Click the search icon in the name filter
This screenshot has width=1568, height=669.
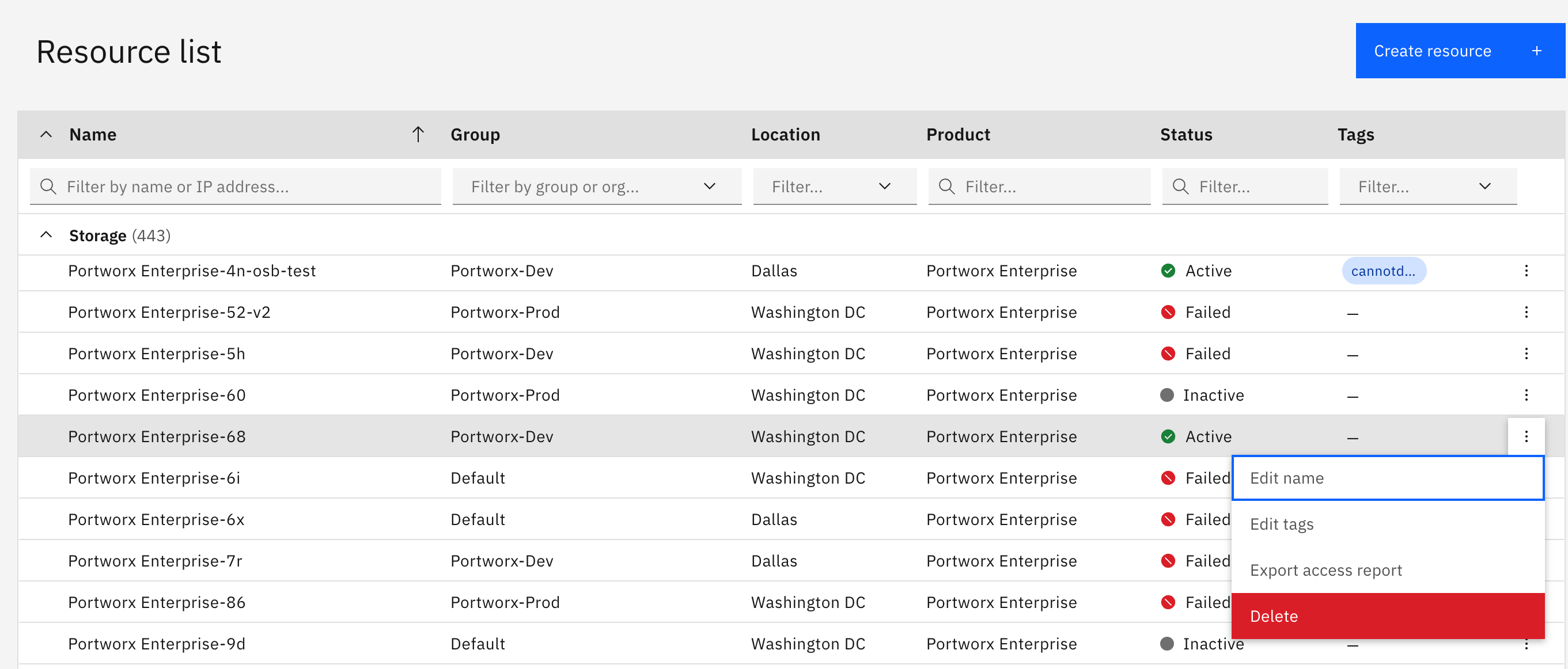(48, 186)
